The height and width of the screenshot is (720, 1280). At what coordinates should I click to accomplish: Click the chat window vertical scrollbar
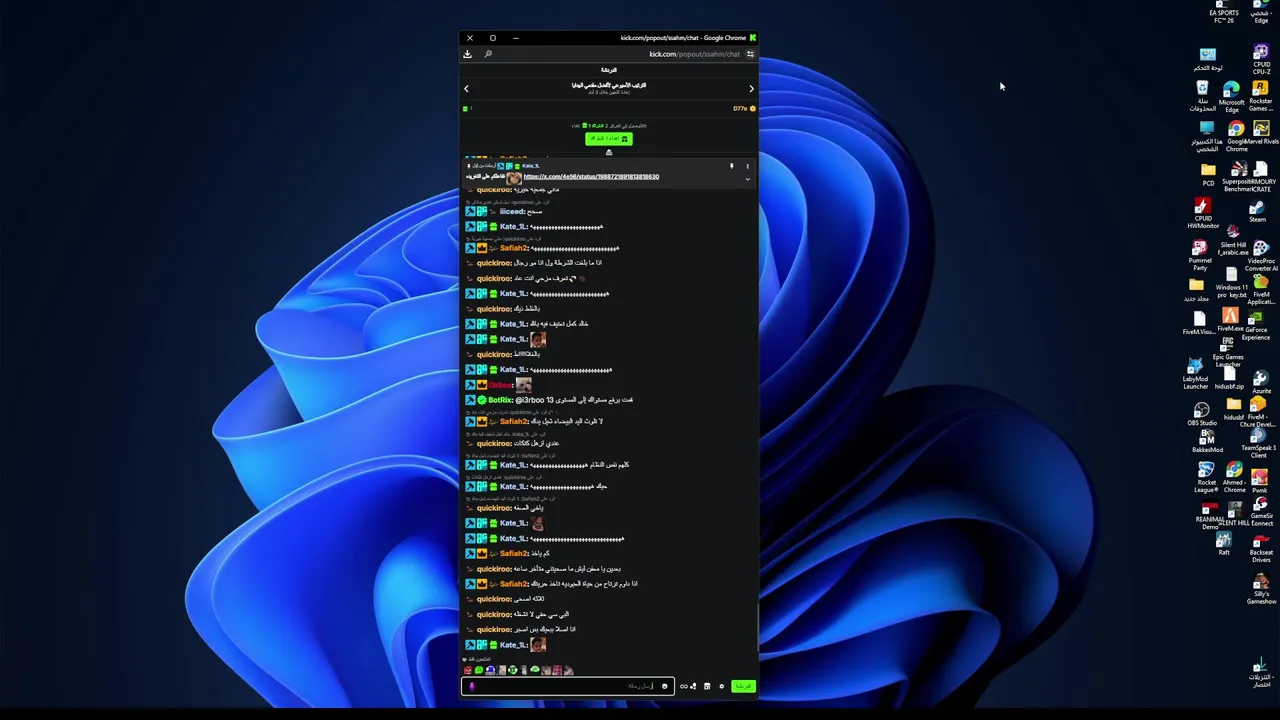757,628
